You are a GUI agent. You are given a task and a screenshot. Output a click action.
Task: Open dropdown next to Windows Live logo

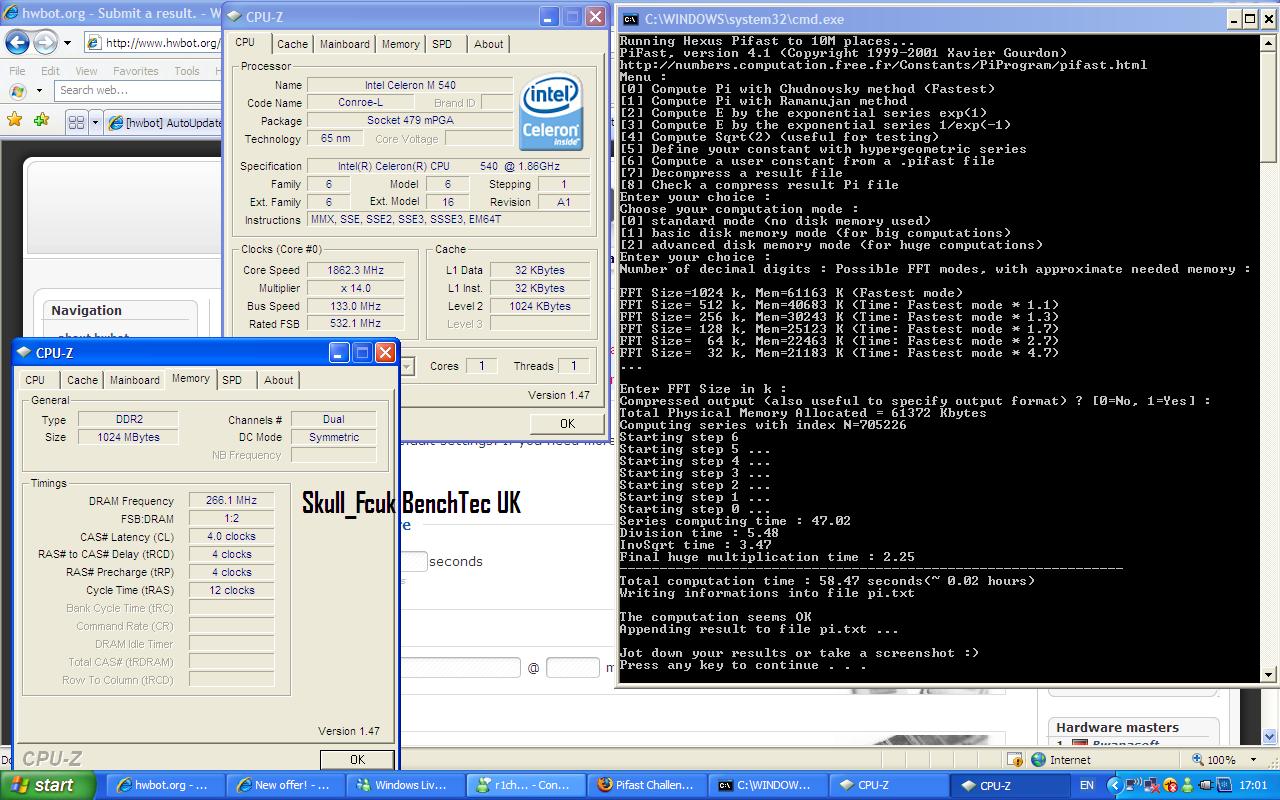click(39, 90)
